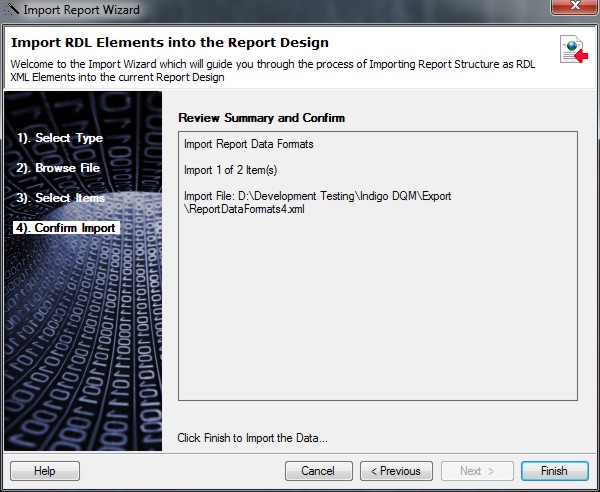
Task: Open Help for the wizard
Action: 44,471
